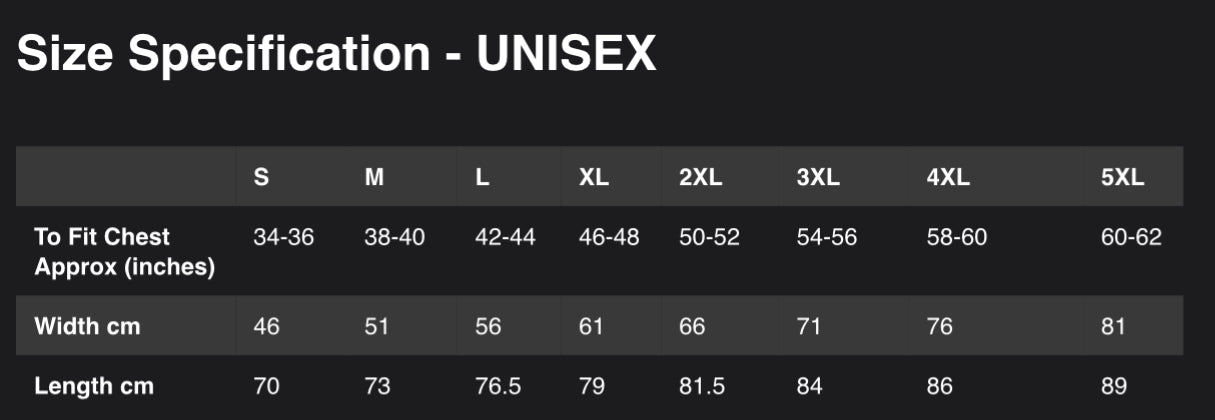1215x420 pixels.
Task: Click the width value 66 for 2XL
Action: (692, 326)
